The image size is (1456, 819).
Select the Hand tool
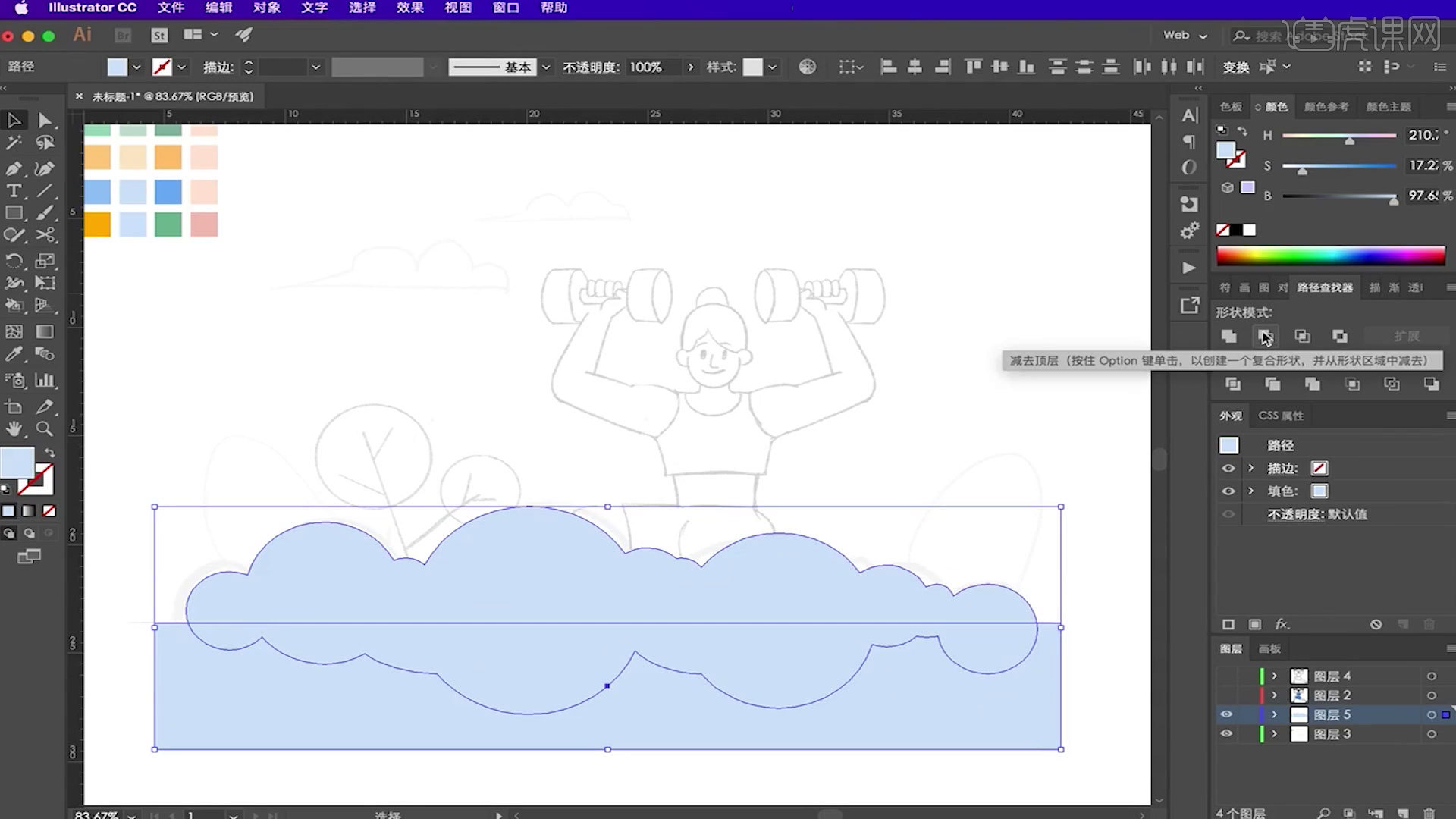pyautogui.click(x=14, y=428)
